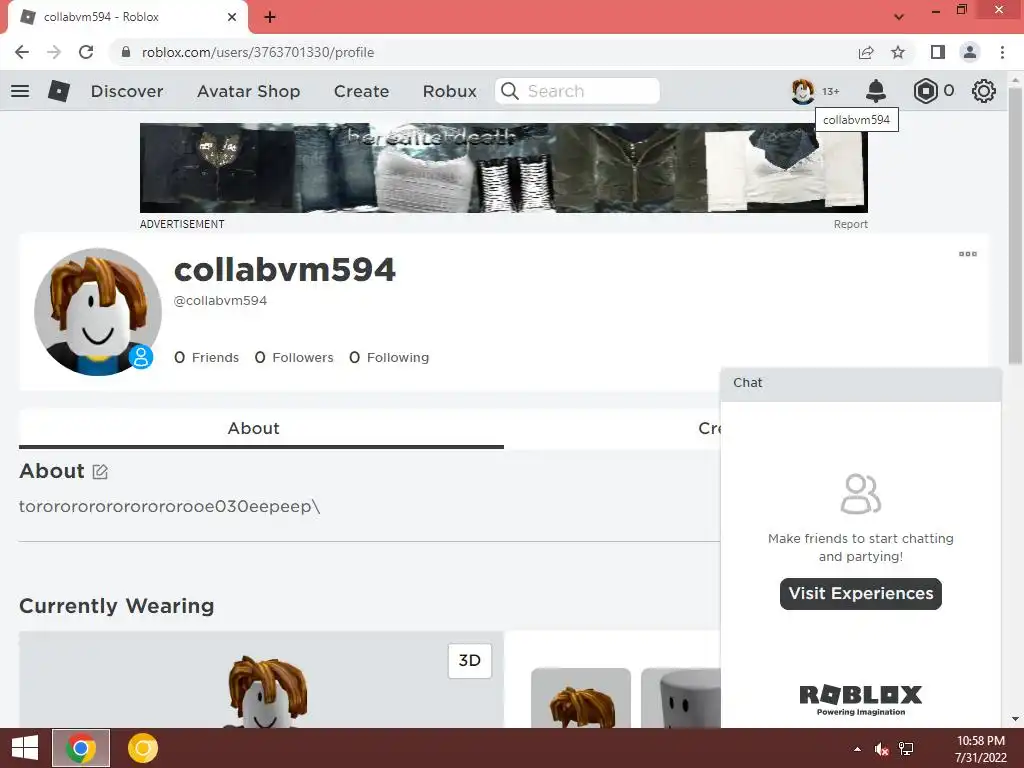Open Windows Start menu
Image resolution: width=1024 pixels, height=768 pixels.
point(25,748)
